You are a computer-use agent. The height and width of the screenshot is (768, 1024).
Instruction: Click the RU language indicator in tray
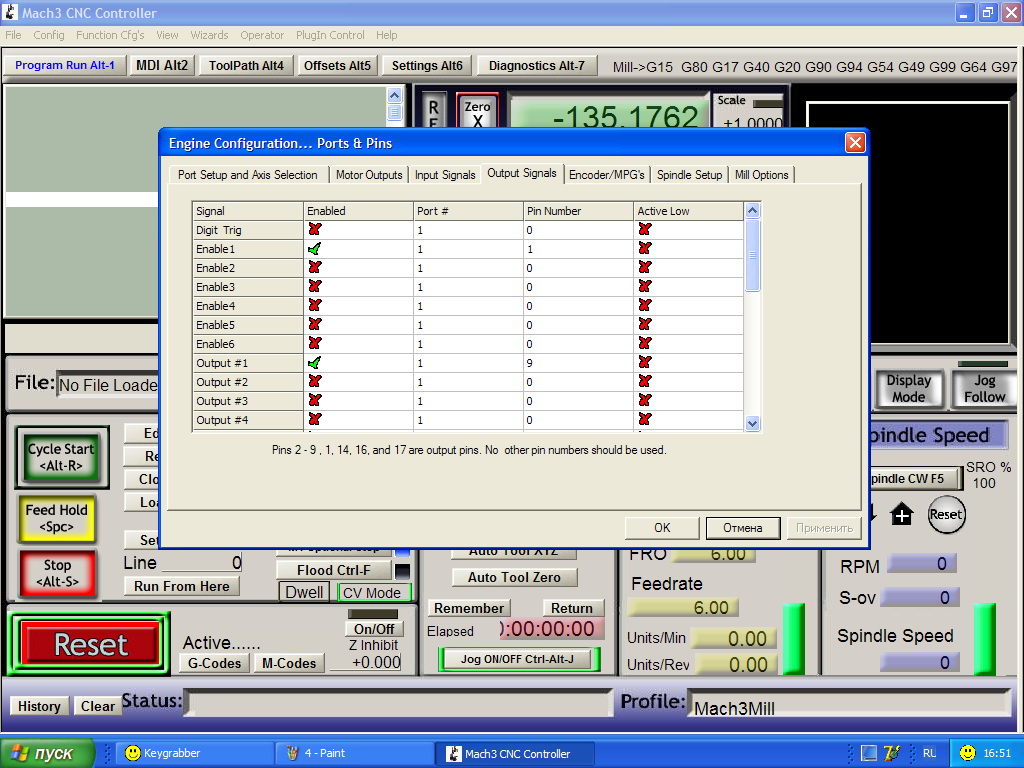(929, 754)
